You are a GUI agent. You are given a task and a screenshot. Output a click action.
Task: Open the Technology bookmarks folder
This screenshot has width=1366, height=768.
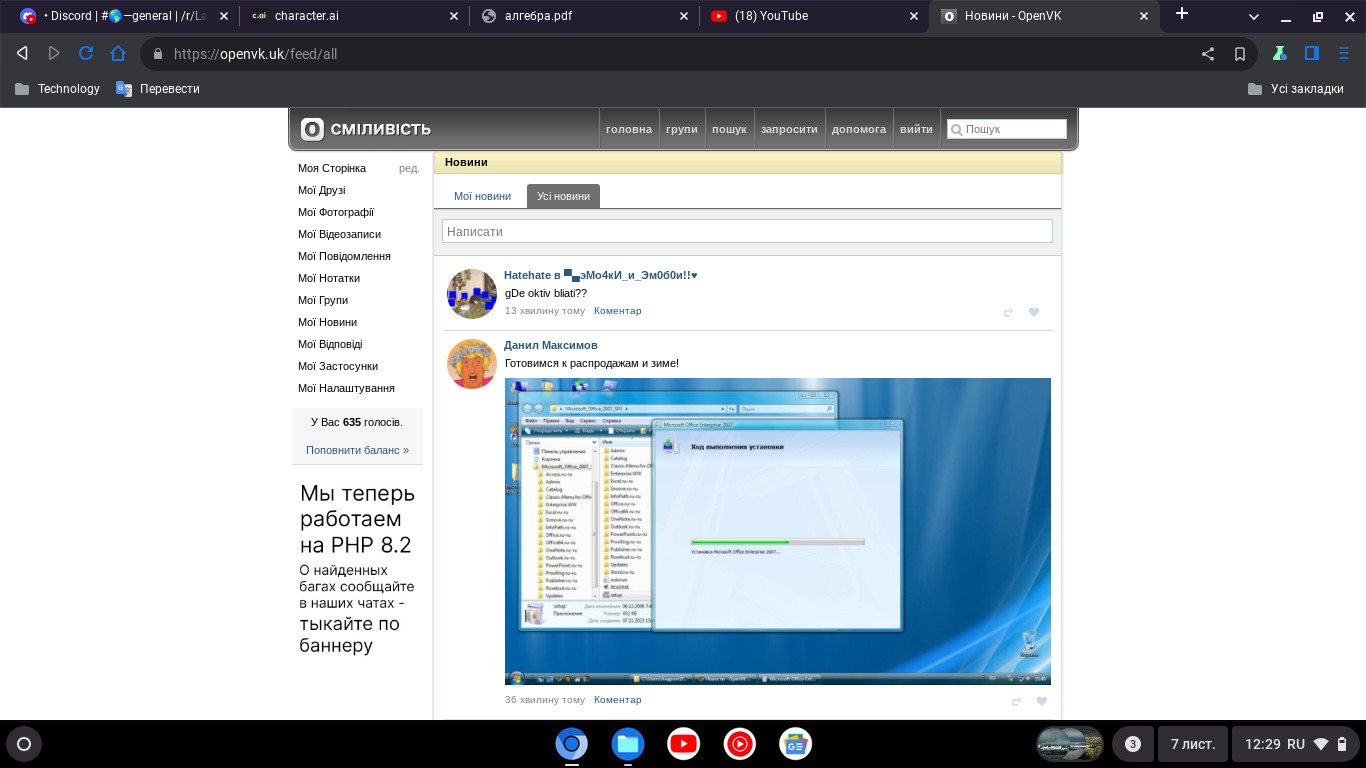point(58,89)
